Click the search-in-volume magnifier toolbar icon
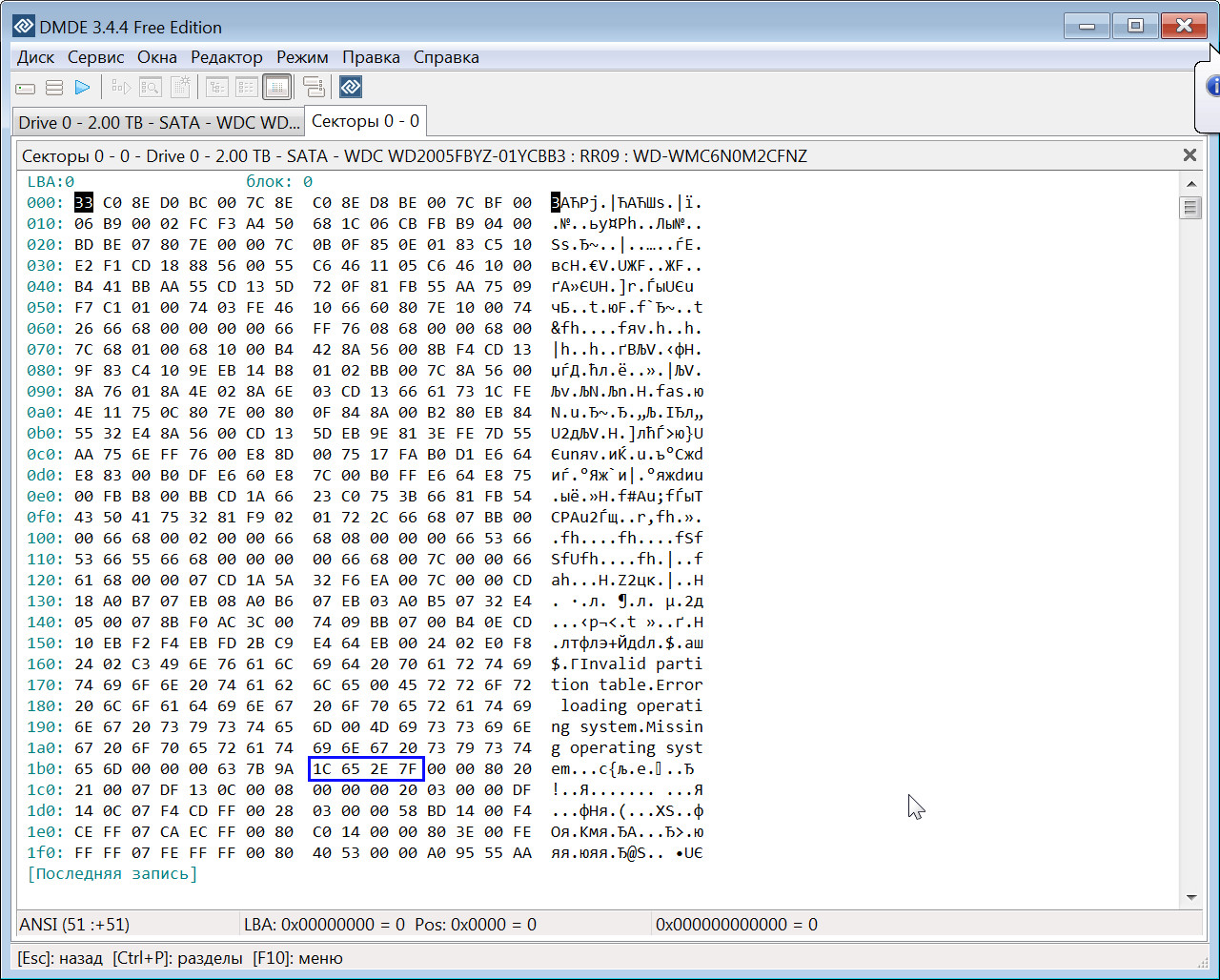1220x980 pixels. tap(151, 88)
